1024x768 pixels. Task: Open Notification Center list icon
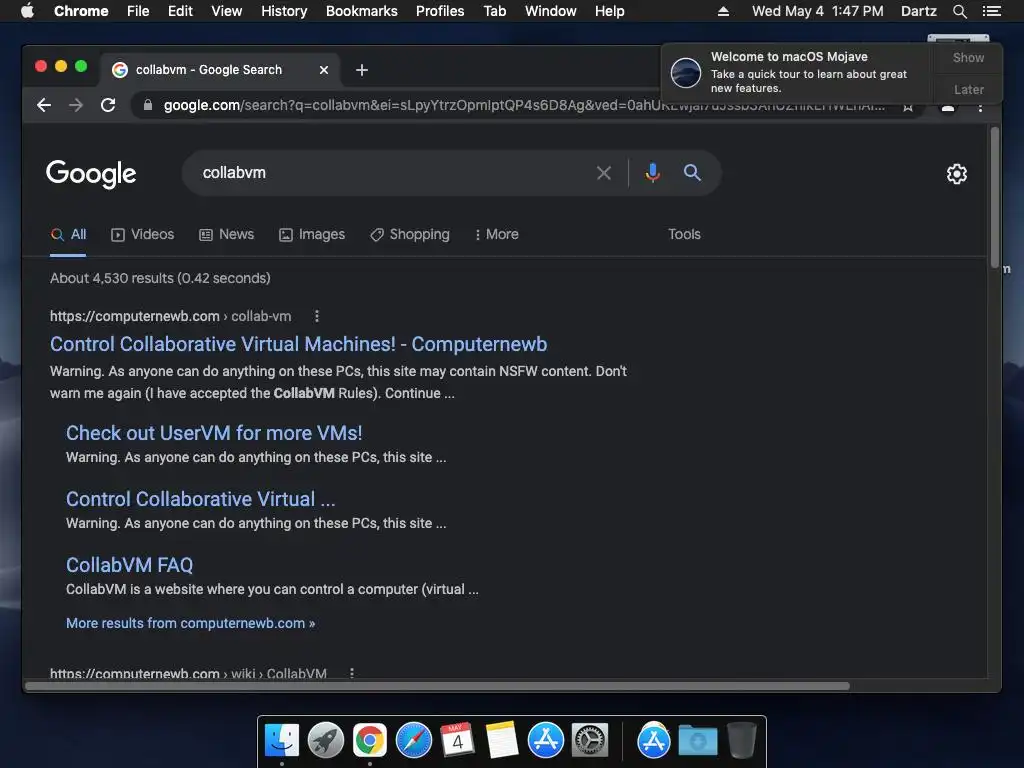point(991,11)
